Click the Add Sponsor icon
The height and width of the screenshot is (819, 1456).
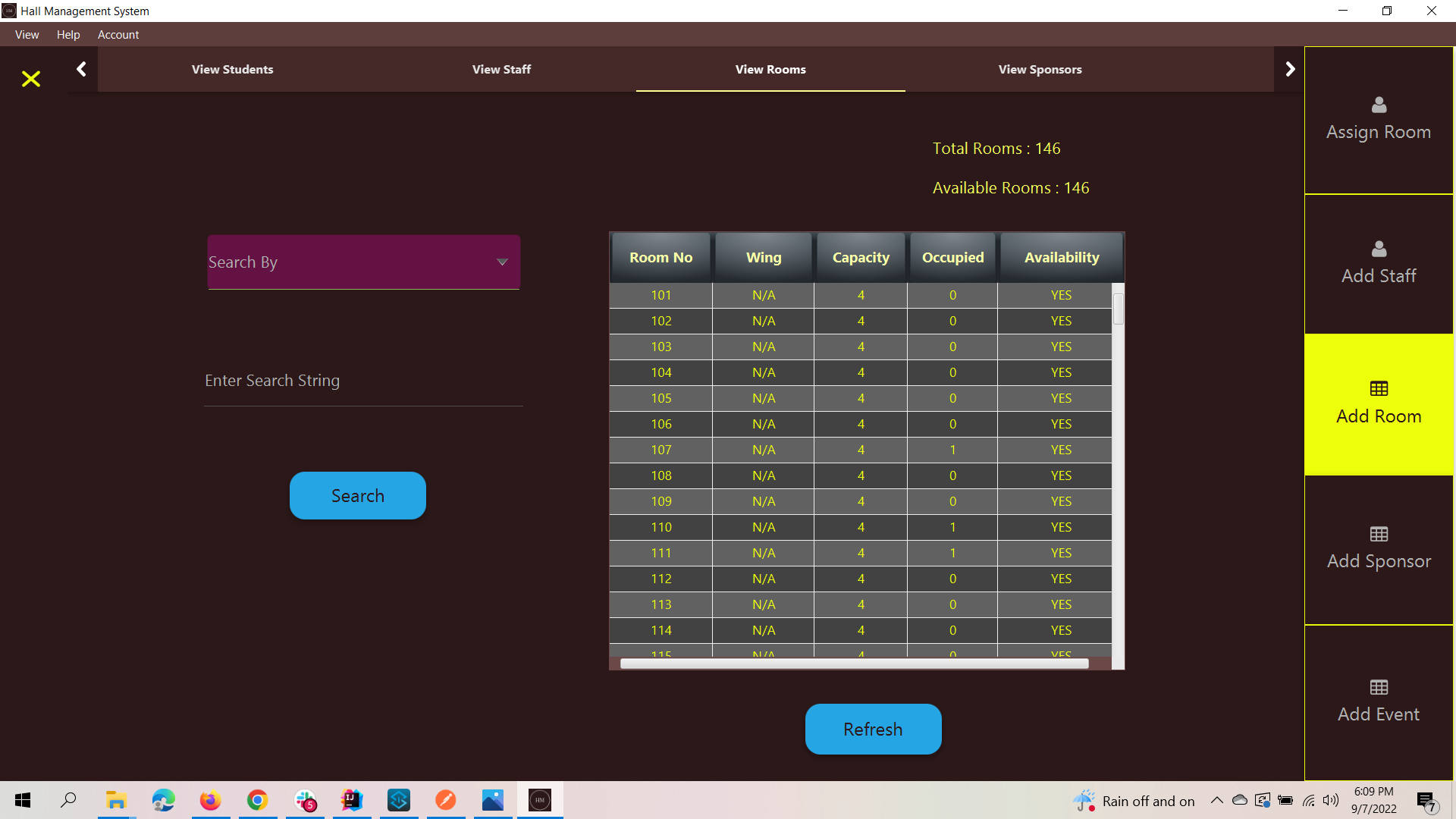click(1378, 534)
